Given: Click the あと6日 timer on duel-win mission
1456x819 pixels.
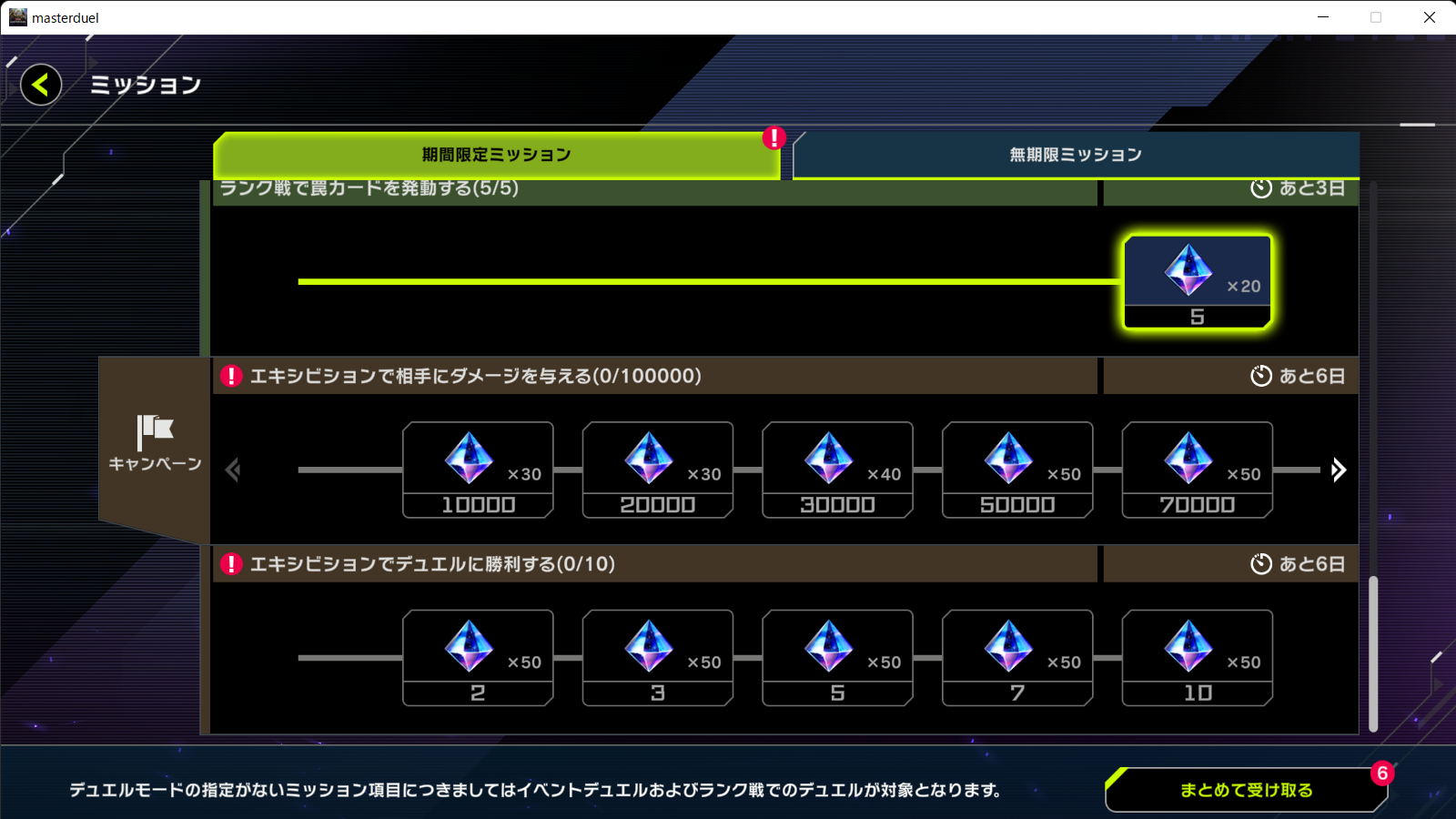Looking at the screenshot, I should pyautogui.click(x=1298, y=564).
